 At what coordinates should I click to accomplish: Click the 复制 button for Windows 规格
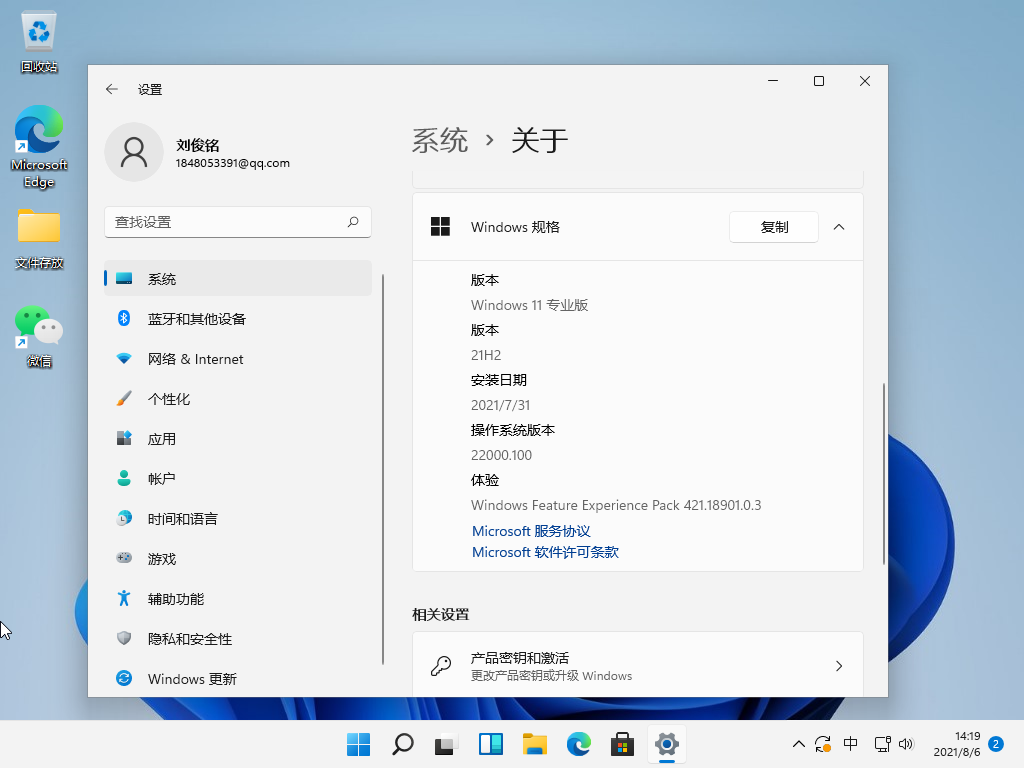coord(773,227)
